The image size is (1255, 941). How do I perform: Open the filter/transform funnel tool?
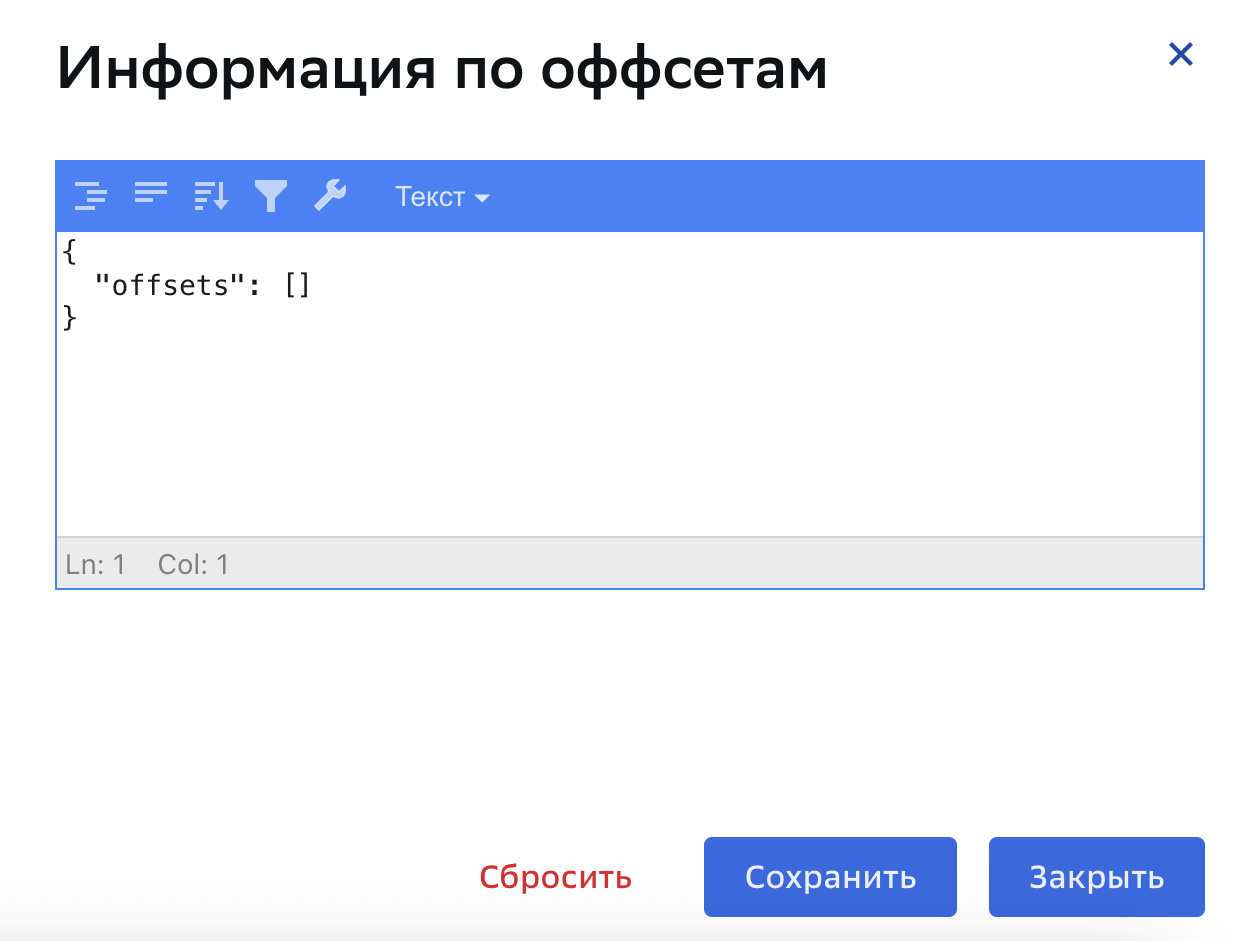tap(271, 196)
